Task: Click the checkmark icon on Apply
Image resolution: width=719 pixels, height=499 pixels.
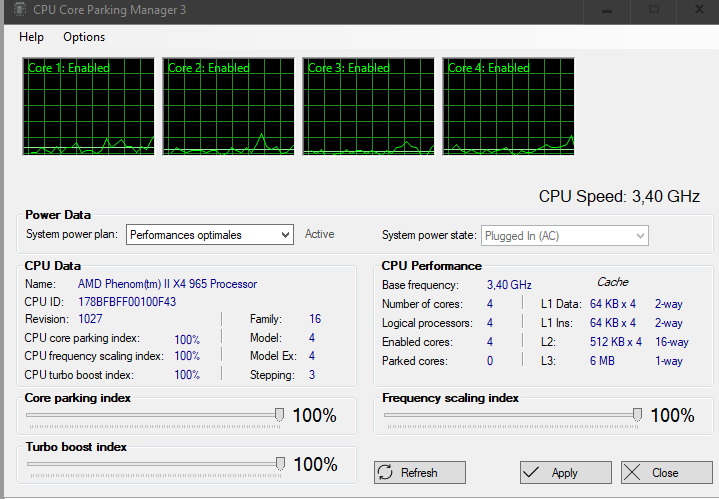Action: 534,473
